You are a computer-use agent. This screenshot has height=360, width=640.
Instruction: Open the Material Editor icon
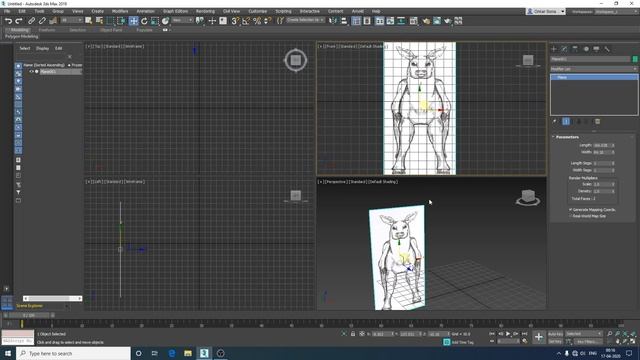(x=413, y=21)
